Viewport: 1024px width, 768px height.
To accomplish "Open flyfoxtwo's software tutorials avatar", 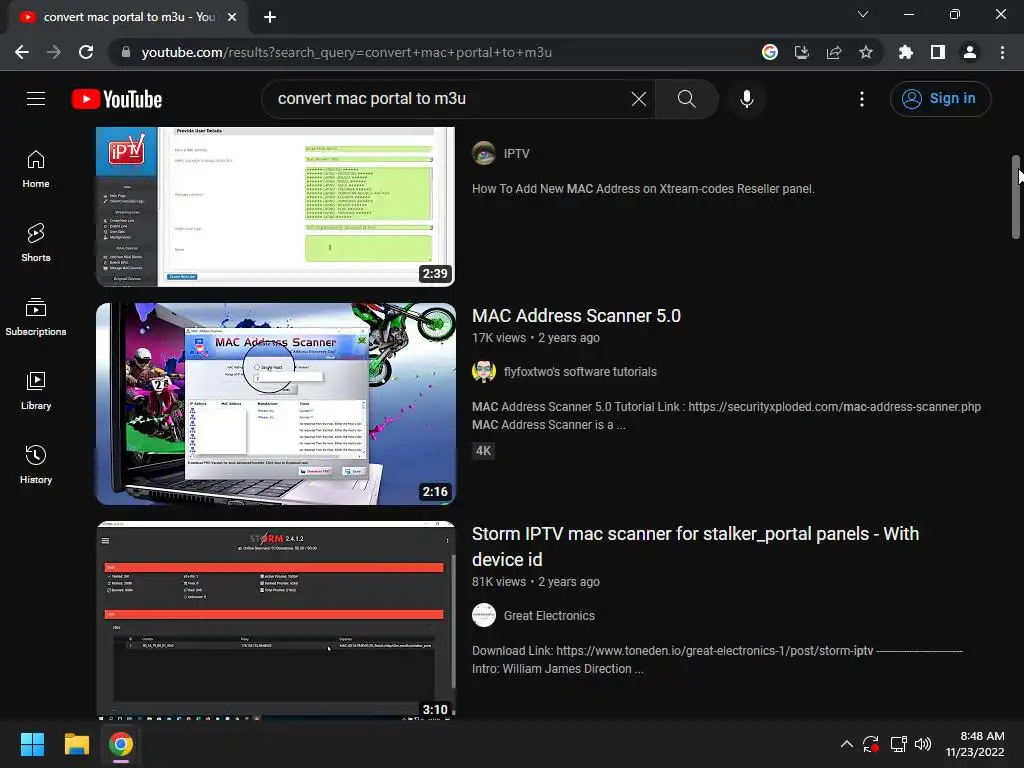I will click(484, 372).
